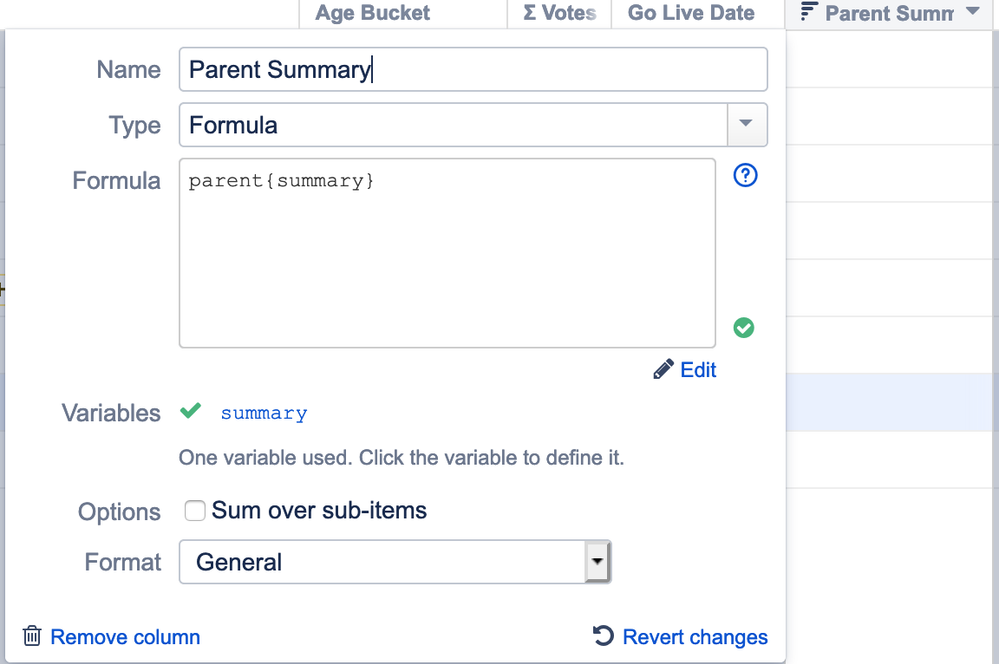Click the Revert changes link

click(695, 637)
